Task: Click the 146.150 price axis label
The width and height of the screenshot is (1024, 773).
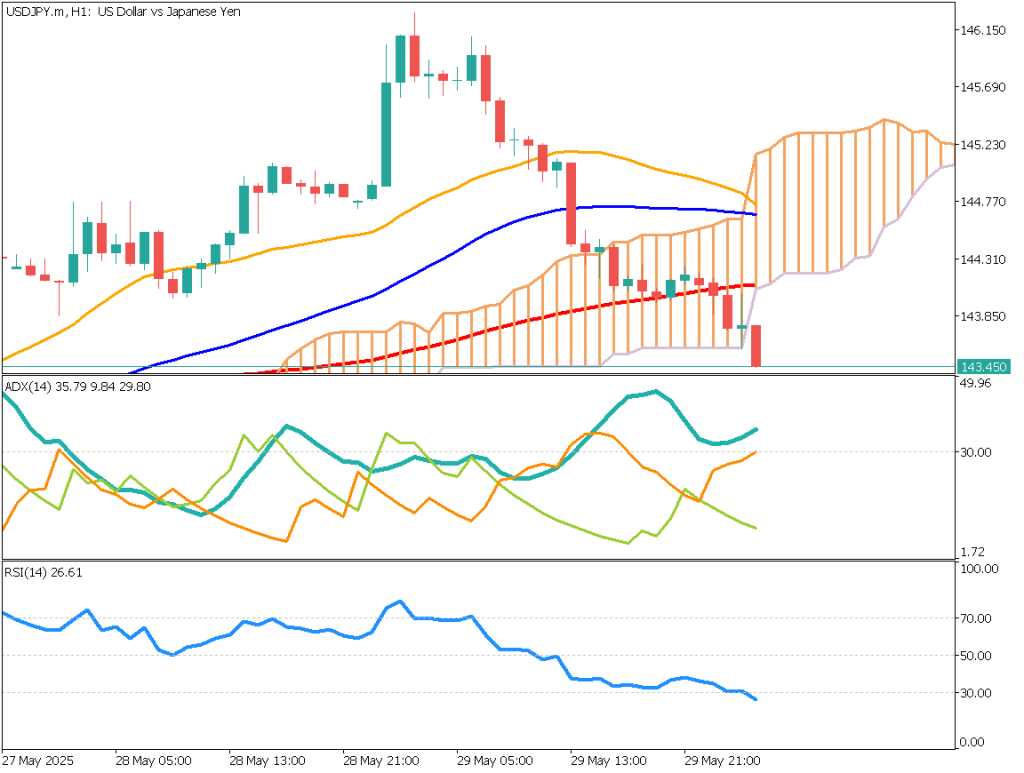Action: tap(982, 31)
